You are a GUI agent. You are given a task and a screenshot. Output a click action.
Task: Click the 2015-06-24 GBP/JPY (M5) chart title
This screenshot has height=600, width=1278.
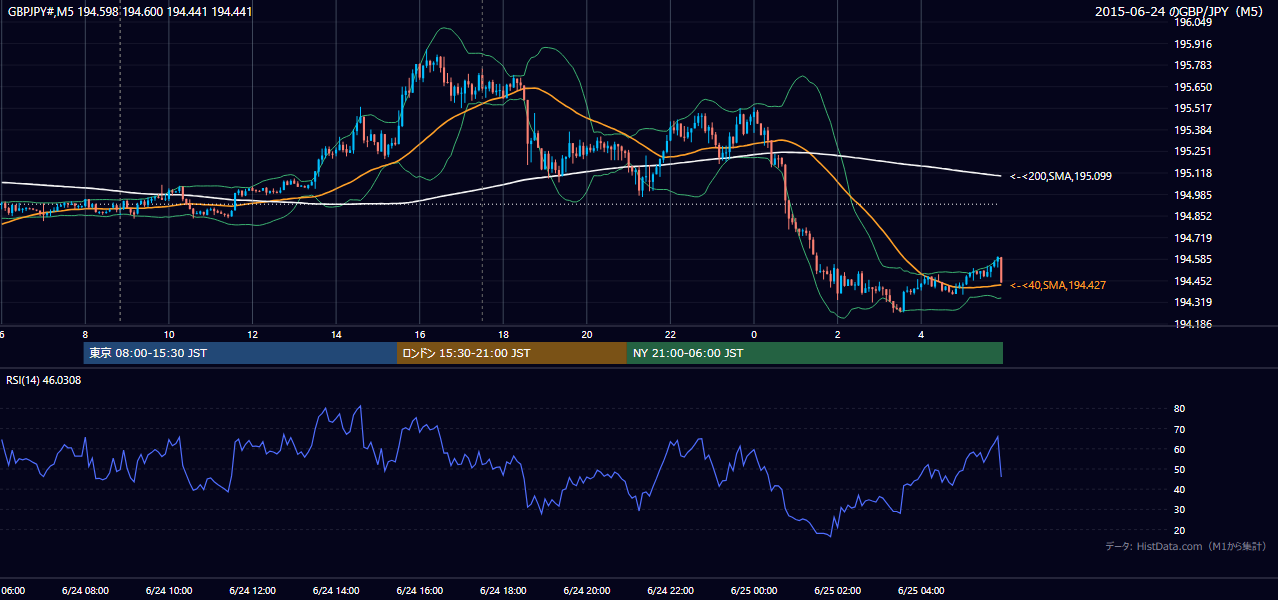(x=1180, y=11)
